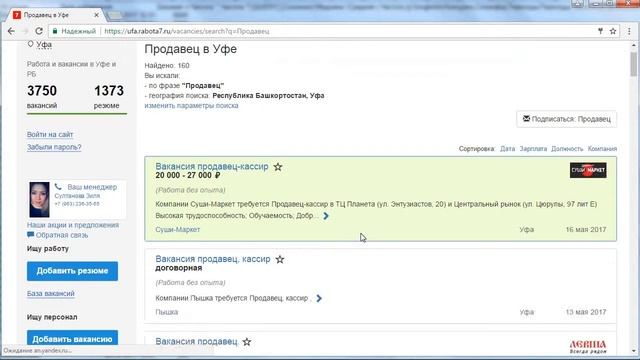Favorite the third Вакансия продавец star
This screenshot has width=640, height=360.
point(247,342)
